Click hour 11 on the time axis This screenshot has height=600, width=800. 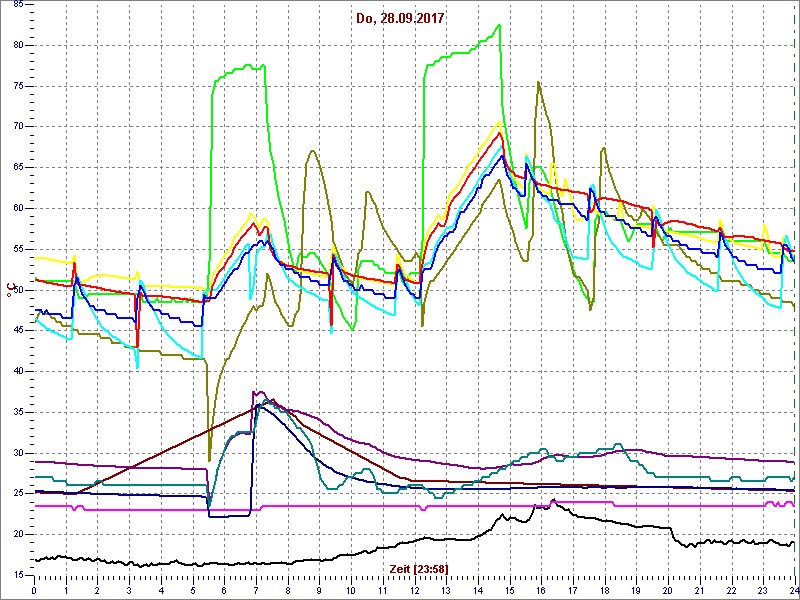click(383, 590)
